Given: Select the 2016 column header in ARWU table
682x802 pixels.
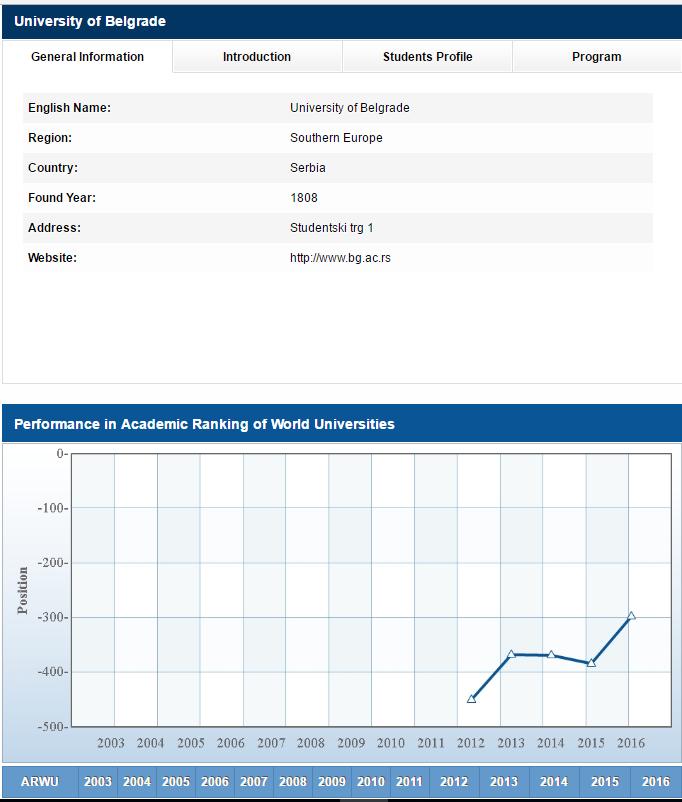Looking at the screenshot, I should pos(656,782).
